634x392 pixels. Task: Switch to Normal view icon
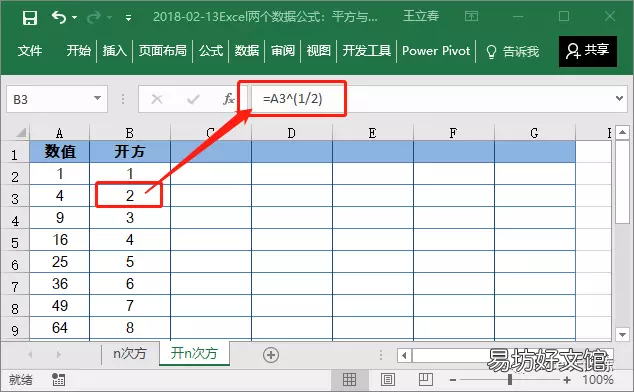(349, 379)
